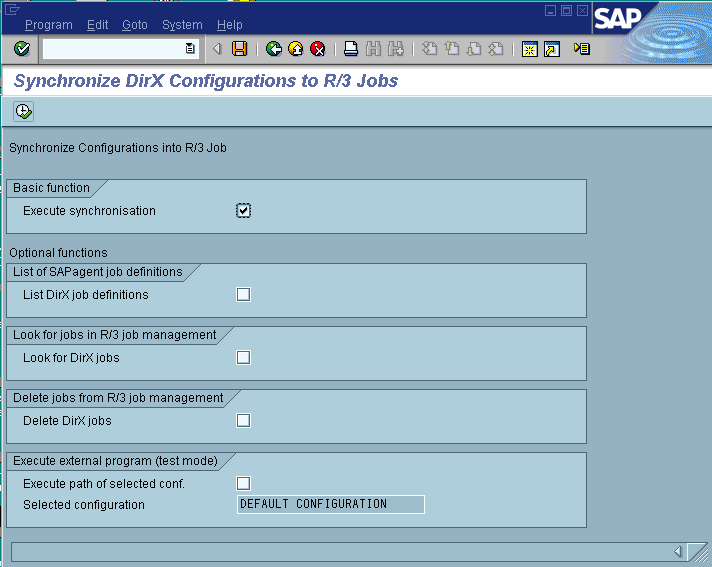The width and height of the screenshot is (712, 567).
Task: Collapse the command field with left triangle
Action: (217, 48)
